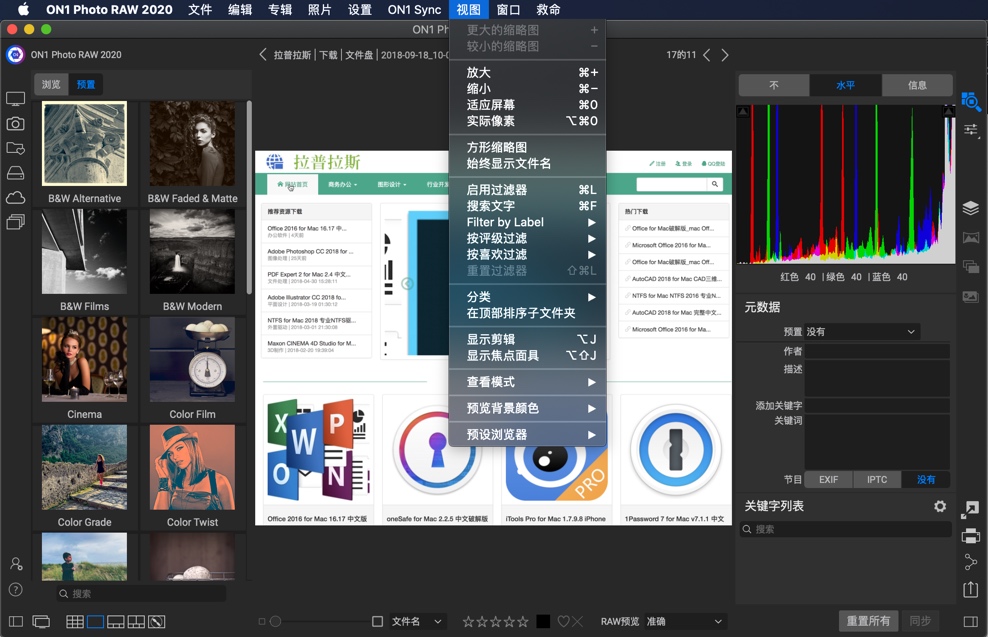Expand 按喜欢过滤 submenu
Screen dimensions: 988x637
[527, 255]
